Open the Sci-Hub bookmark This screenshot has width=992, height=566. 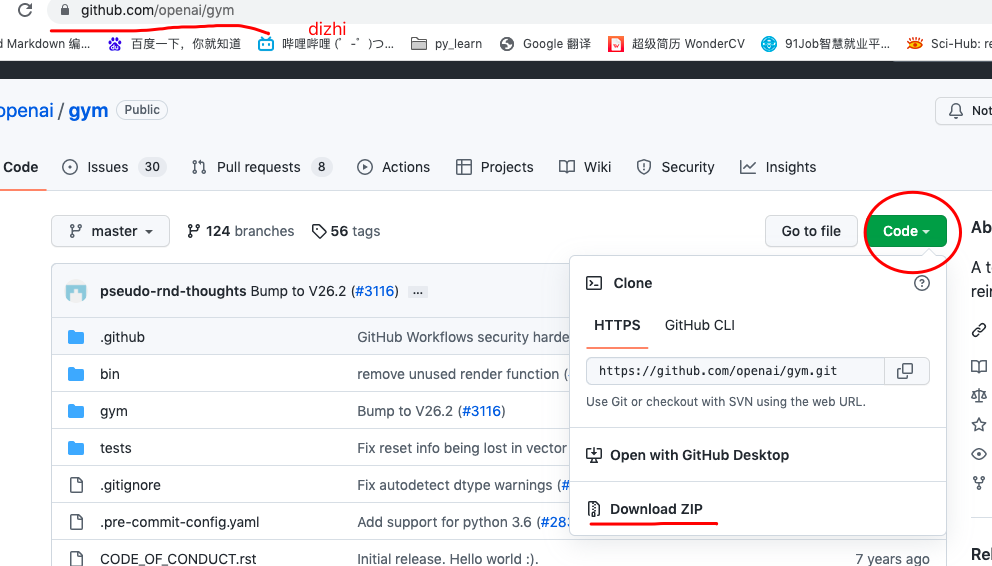948,44
